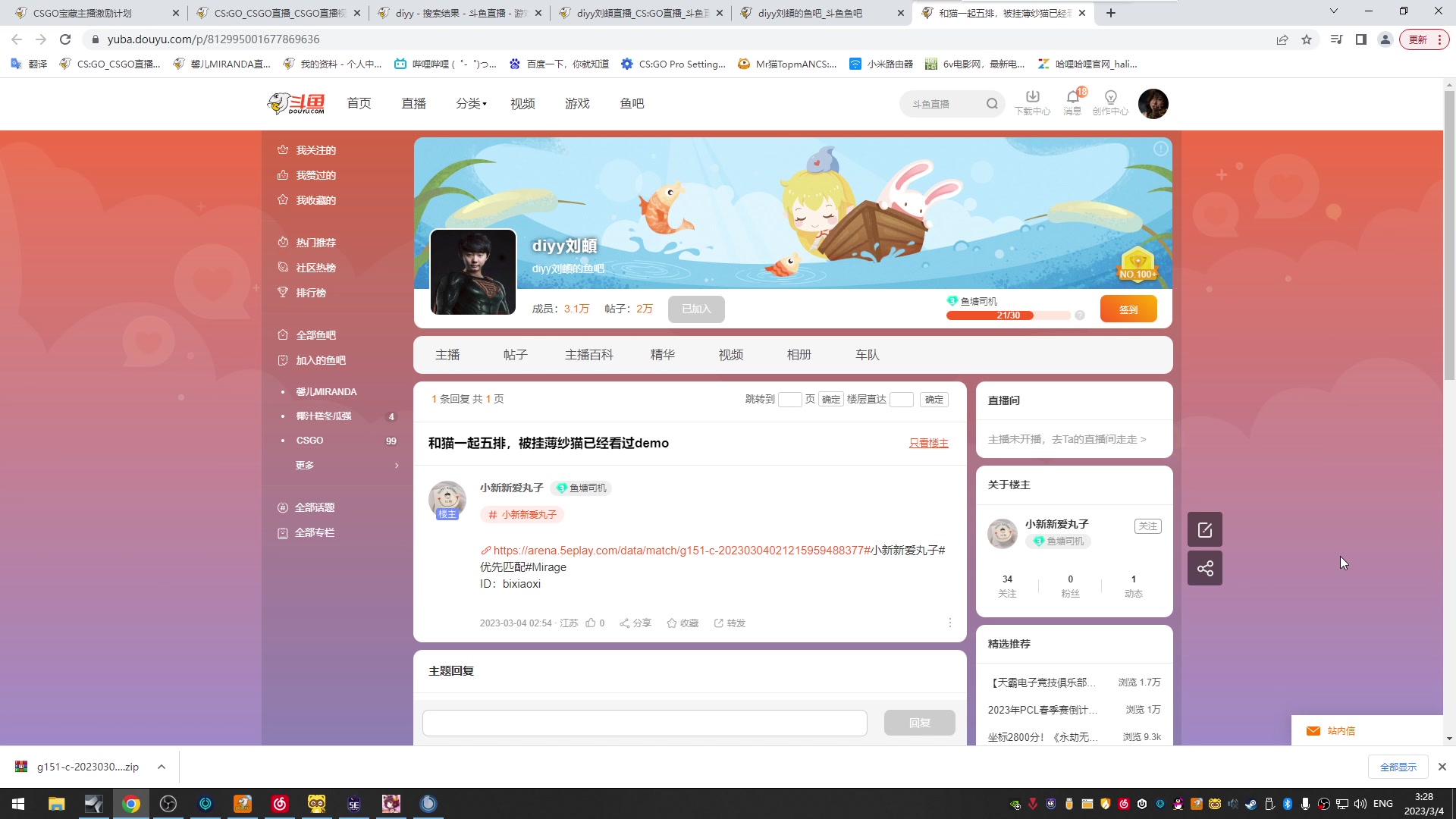Switch to the 主播百科 tab

coord(589,355)
